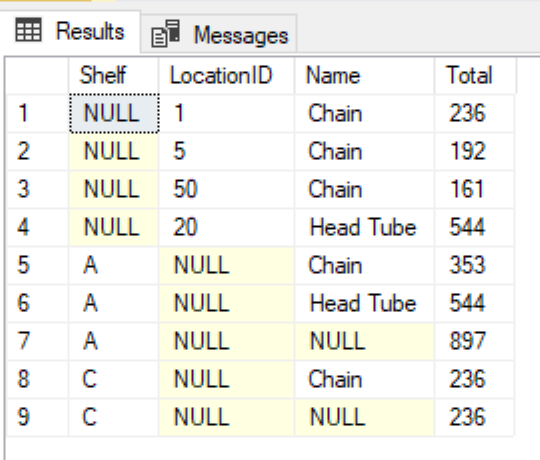Switch to the Messages tab
Screen dimensions: 540x460
pos(219,34)
